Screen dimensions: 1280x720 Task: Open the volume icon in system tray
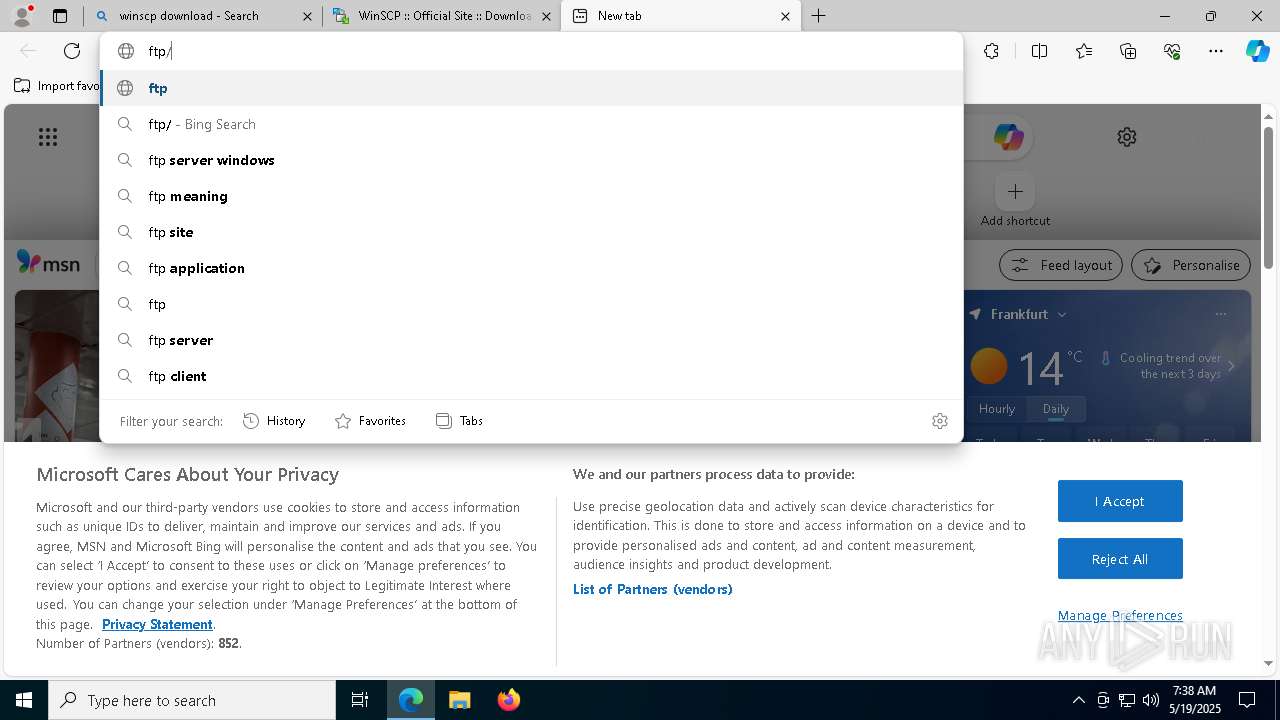1151,700
